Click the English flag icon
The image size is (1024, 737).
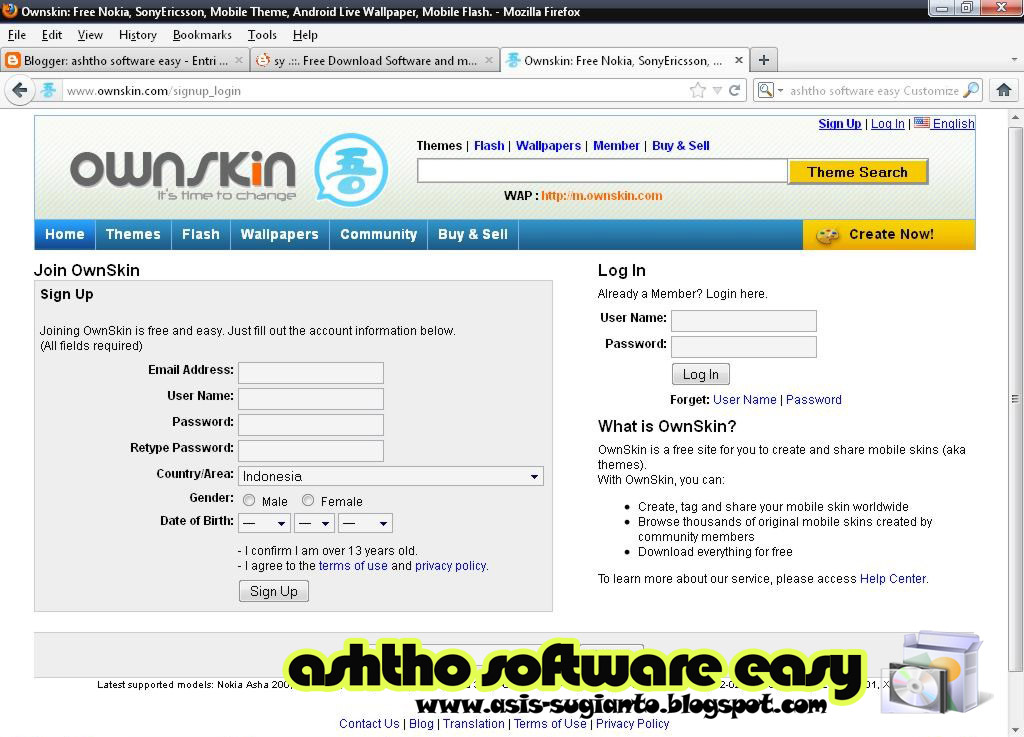(924, 123)
